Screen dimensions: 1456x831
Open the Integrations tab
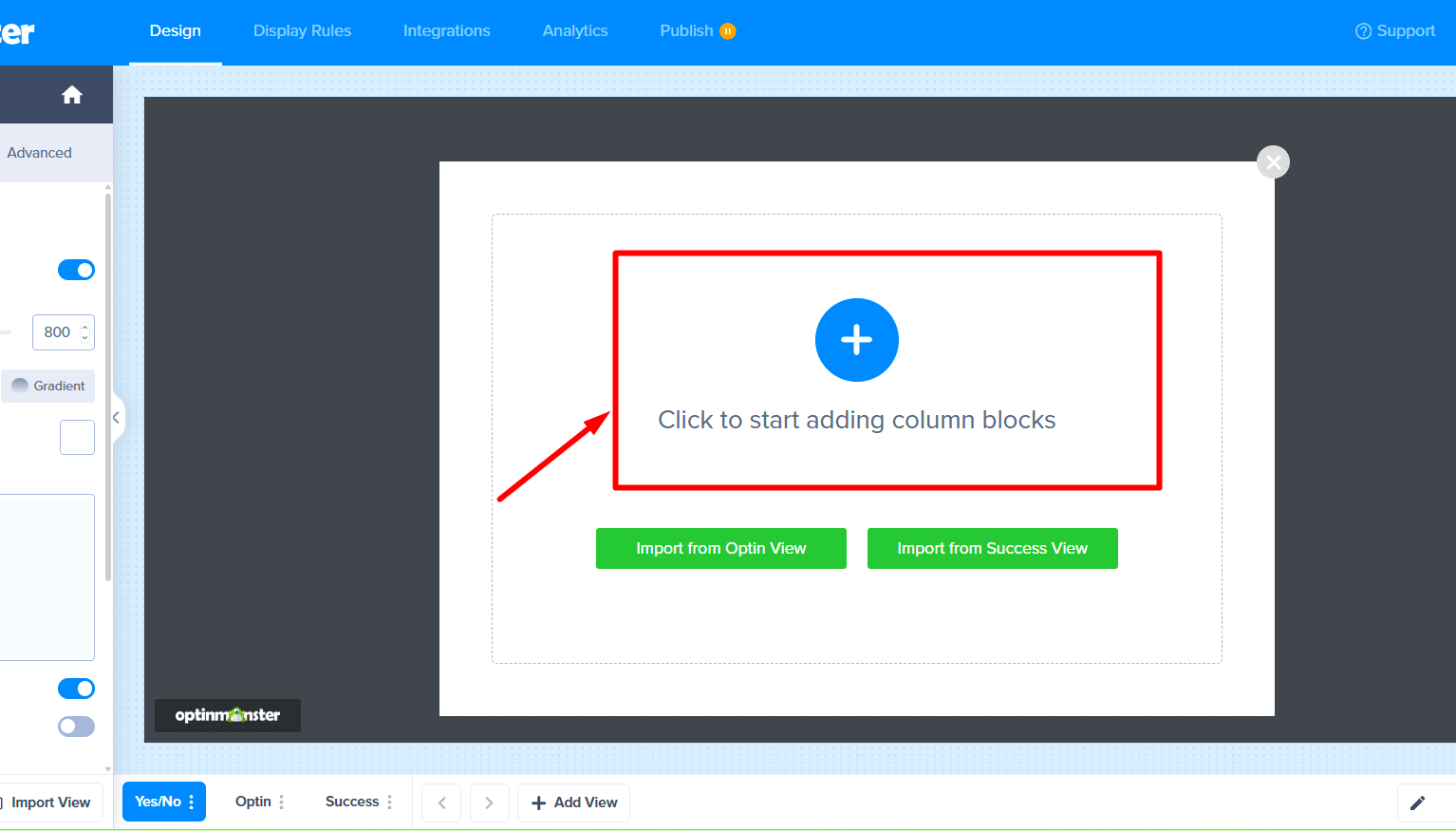click(446, 30)
